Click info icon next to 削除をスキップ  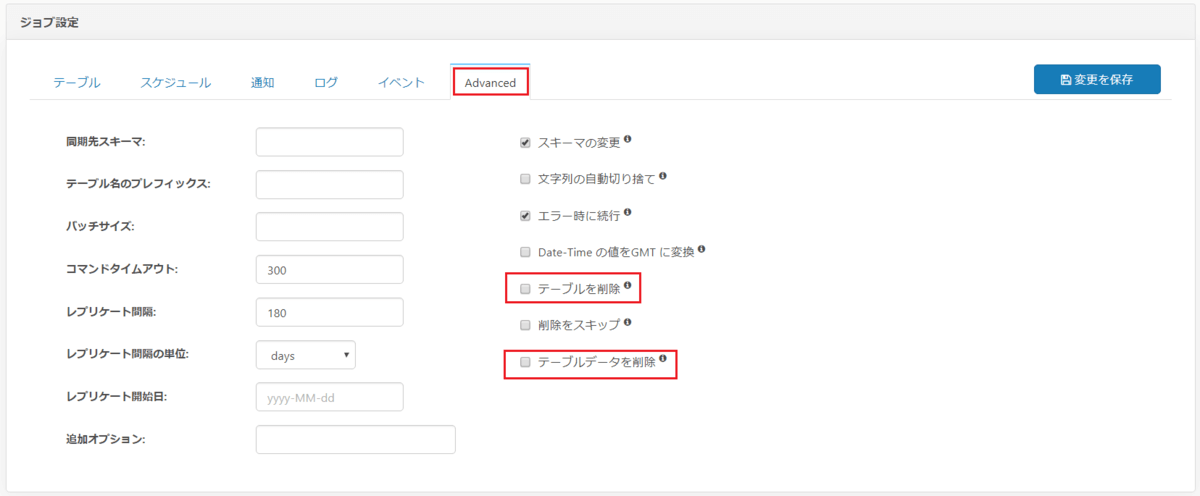click(628, 322)
